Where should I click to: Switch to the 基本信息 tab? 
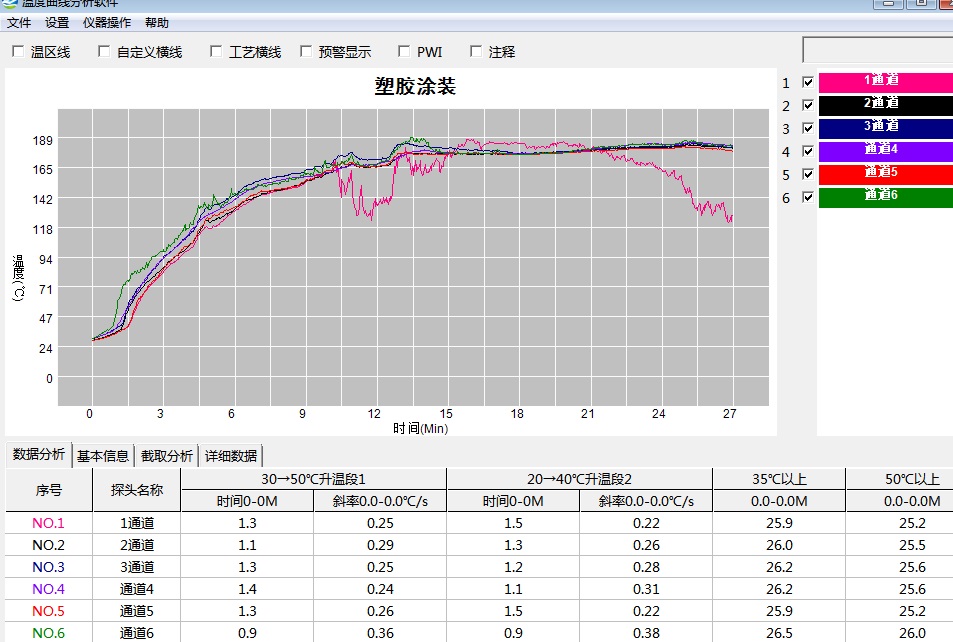(x=103, y=456)
